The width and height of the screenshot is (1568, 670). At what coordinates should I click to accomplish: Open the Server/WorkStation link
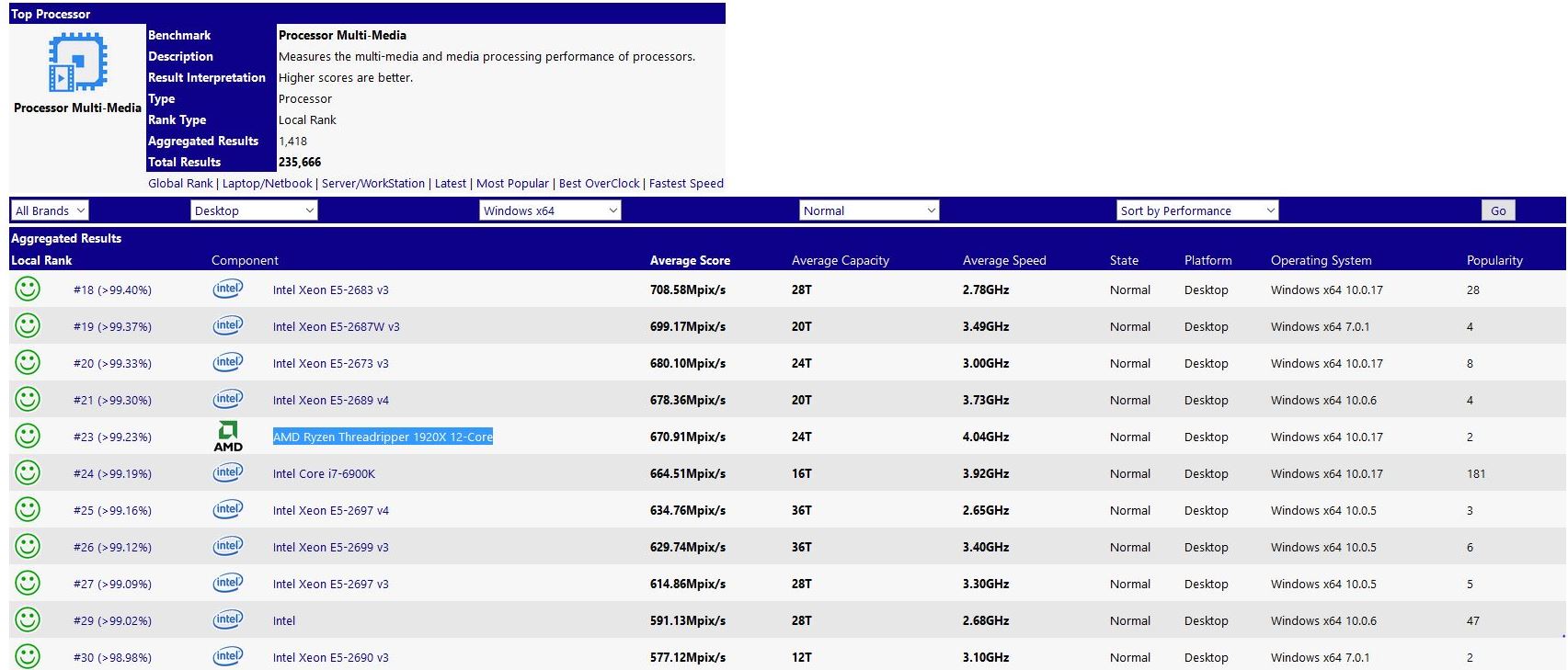click(373, 184)
